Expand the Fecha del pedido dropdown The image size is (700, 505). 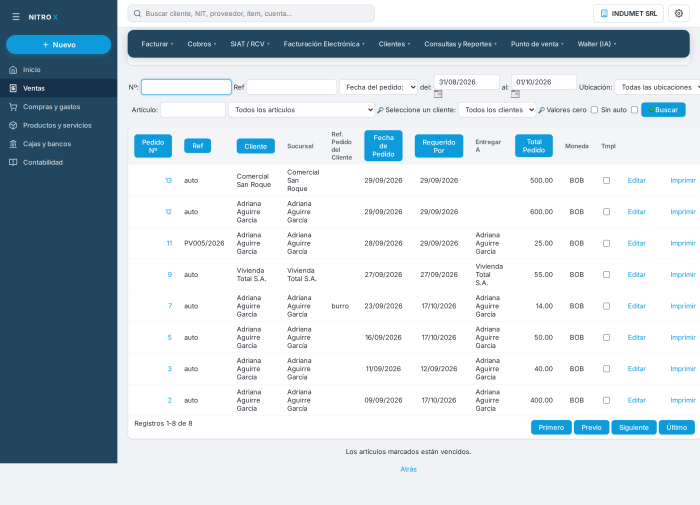click(x=379, y=87)
